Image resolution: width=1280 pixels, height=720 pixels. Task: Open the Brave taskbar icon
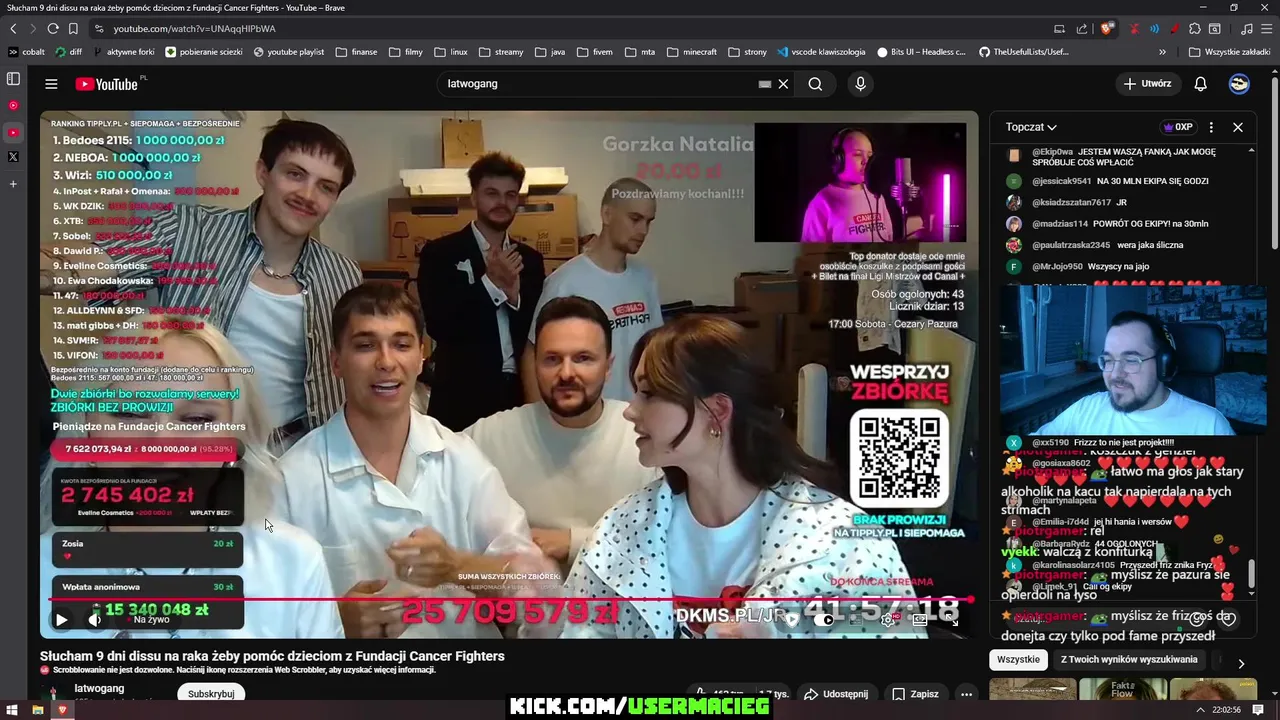click(x=62, y=710)
